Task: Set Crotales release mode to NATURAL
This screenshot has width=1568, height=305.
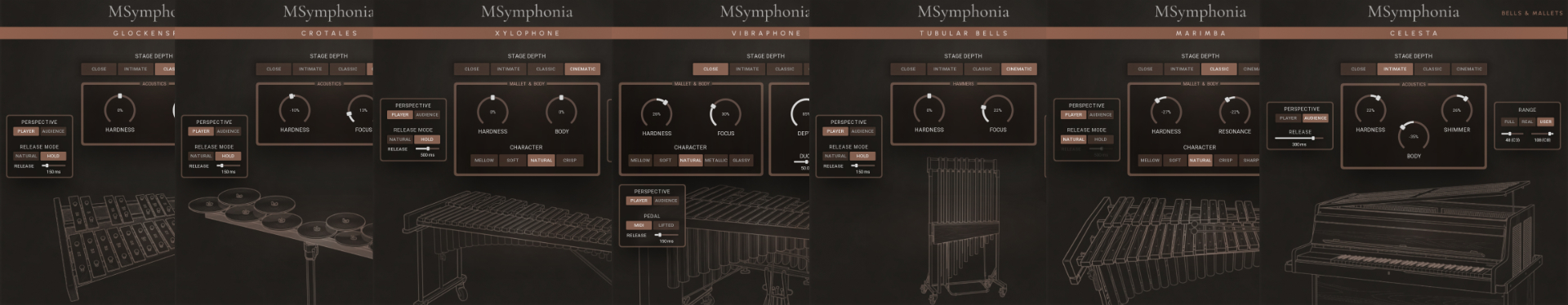Action: [x=201, y=156]
